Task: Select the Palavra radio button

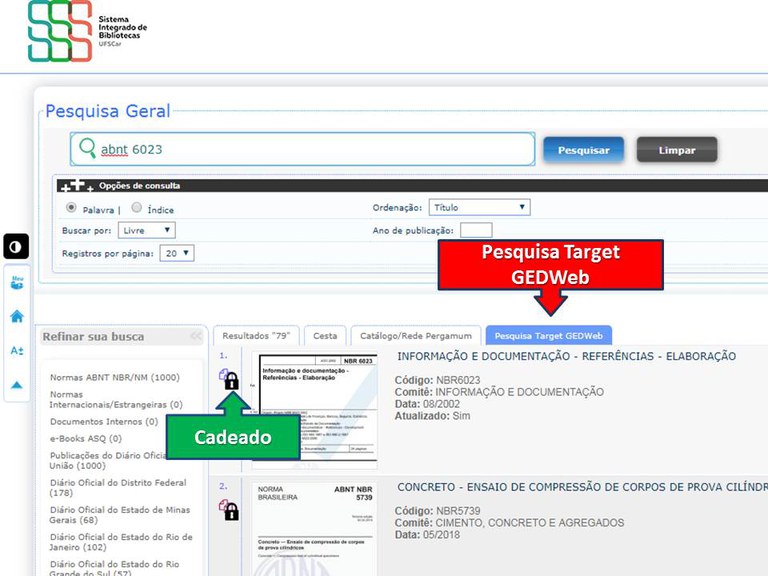Action: coord(71,208)
